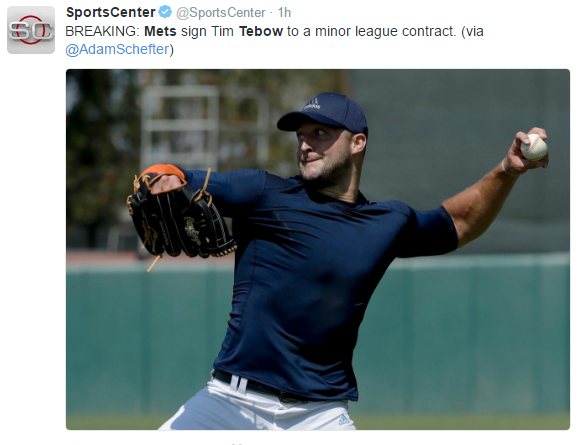The image size is (581, 445).
Task: Open the @SportsCenter handle link
Action: coord(221,13)
